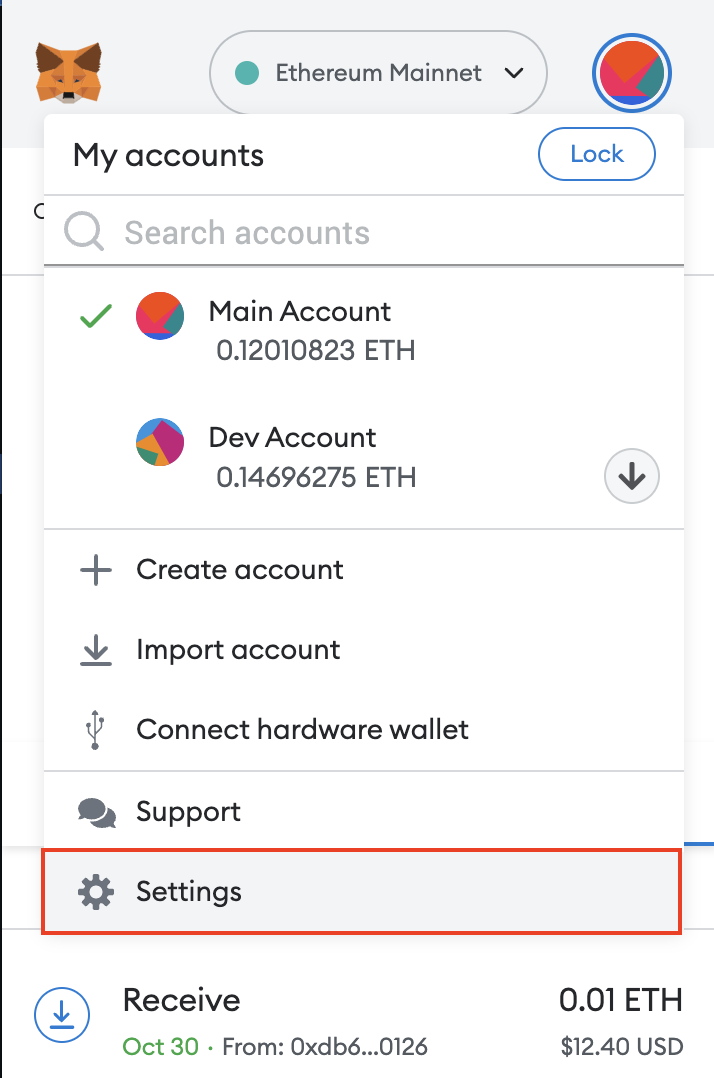This screenshot has width=714, height=1078.
Task: Click the Import account arrow icon
Action: click(96, 650)
